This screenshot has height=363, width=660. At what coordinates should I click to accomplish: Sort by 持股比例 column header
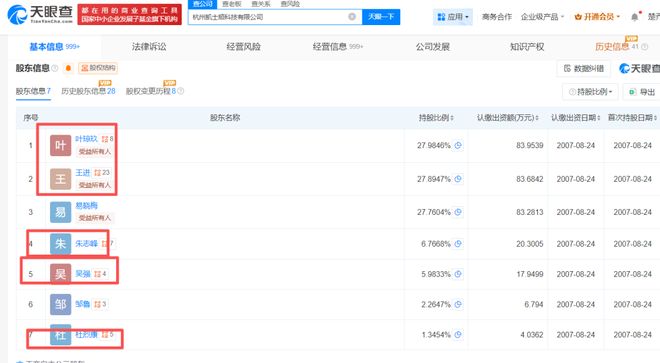(x=436, y=117)
